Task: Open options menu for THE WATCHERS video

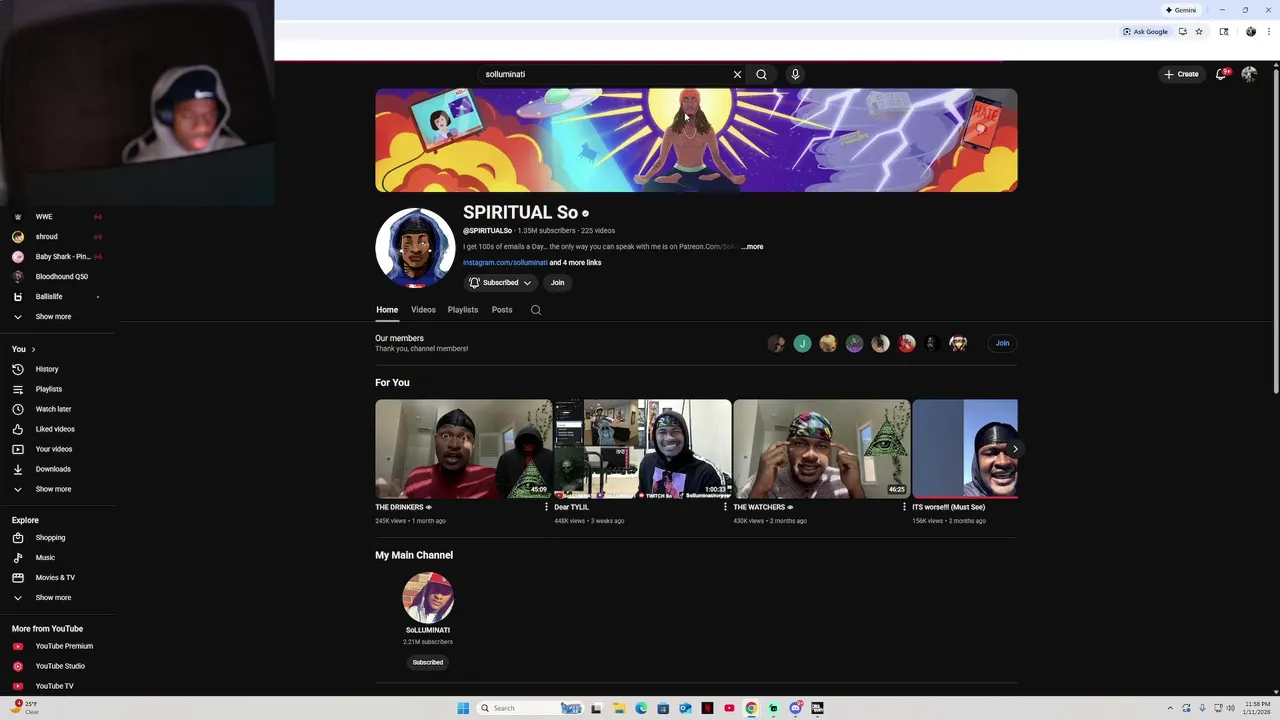Action: tap(904, 507)
